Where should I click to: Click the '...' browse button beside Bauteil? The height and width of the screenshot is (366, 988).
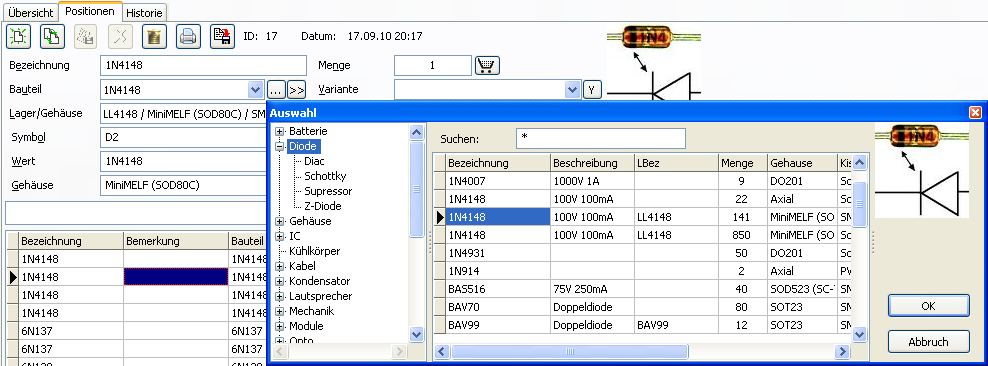277,89
